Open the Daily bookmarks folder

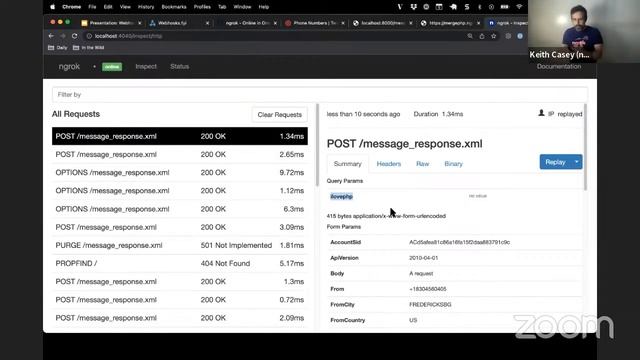pyautogui.click(x=58, y=48)
